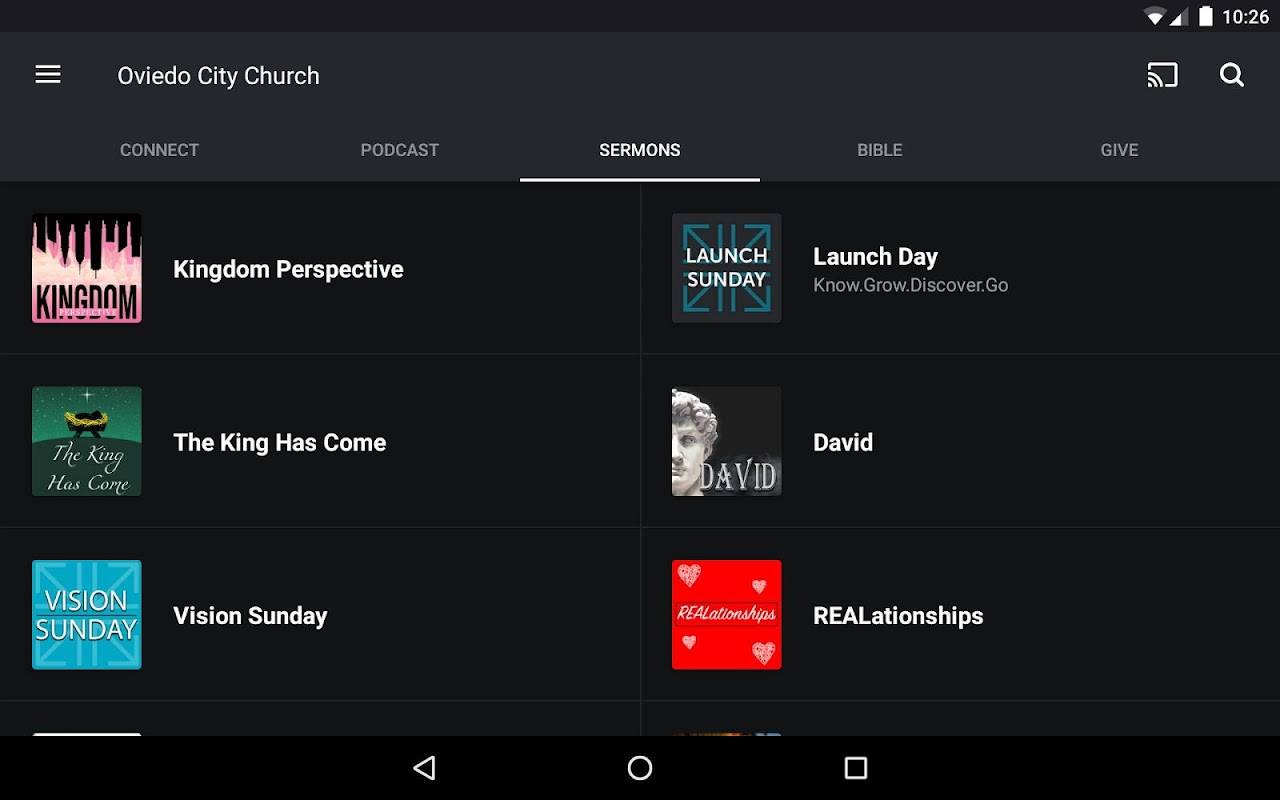Open the Vision Sunday series title
Viewport: 1280px width, 800px height.
[250, 616]
